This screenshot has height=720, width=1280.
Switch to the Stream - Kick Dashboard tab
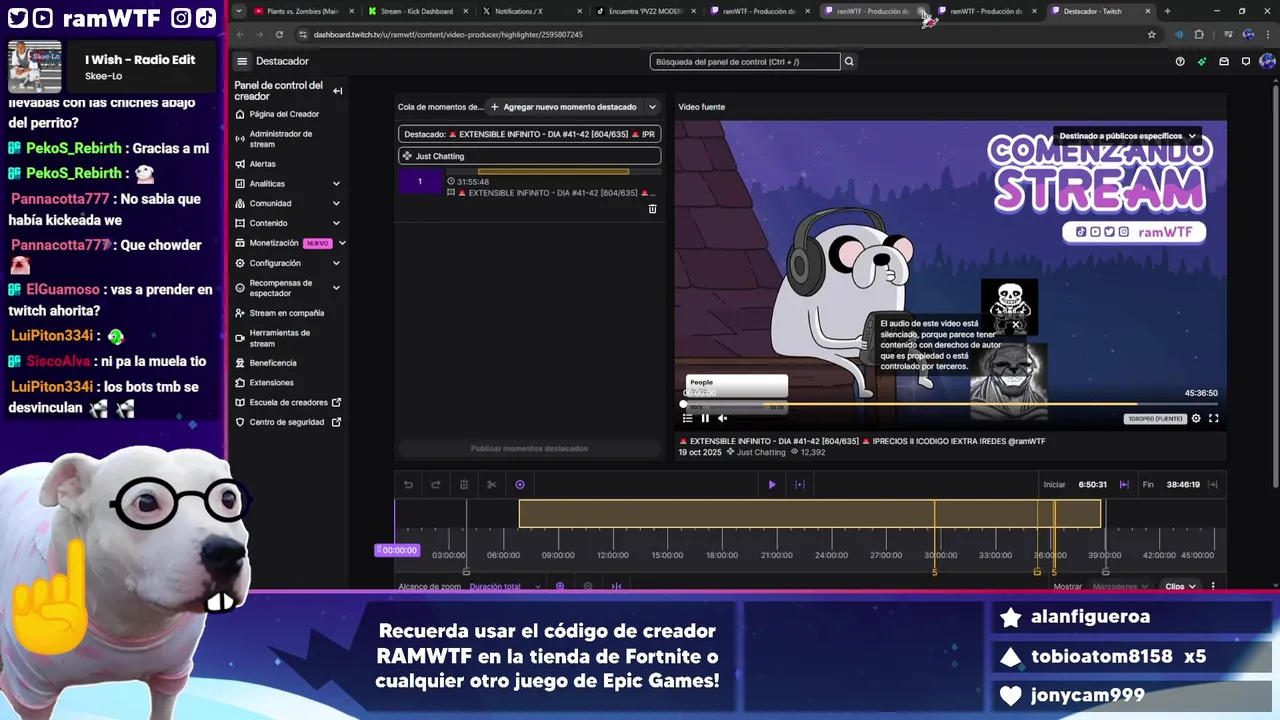[x=416, y=11]
